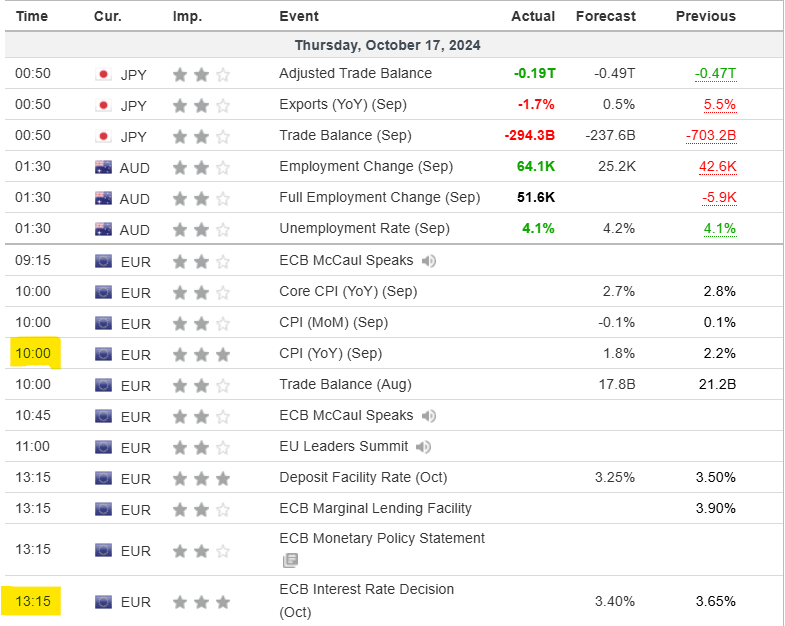Image resolution: width=785 pixels, height=626 pixels.
Task: Click previous value 5.5% for Exports
Action: click(719, 104)
